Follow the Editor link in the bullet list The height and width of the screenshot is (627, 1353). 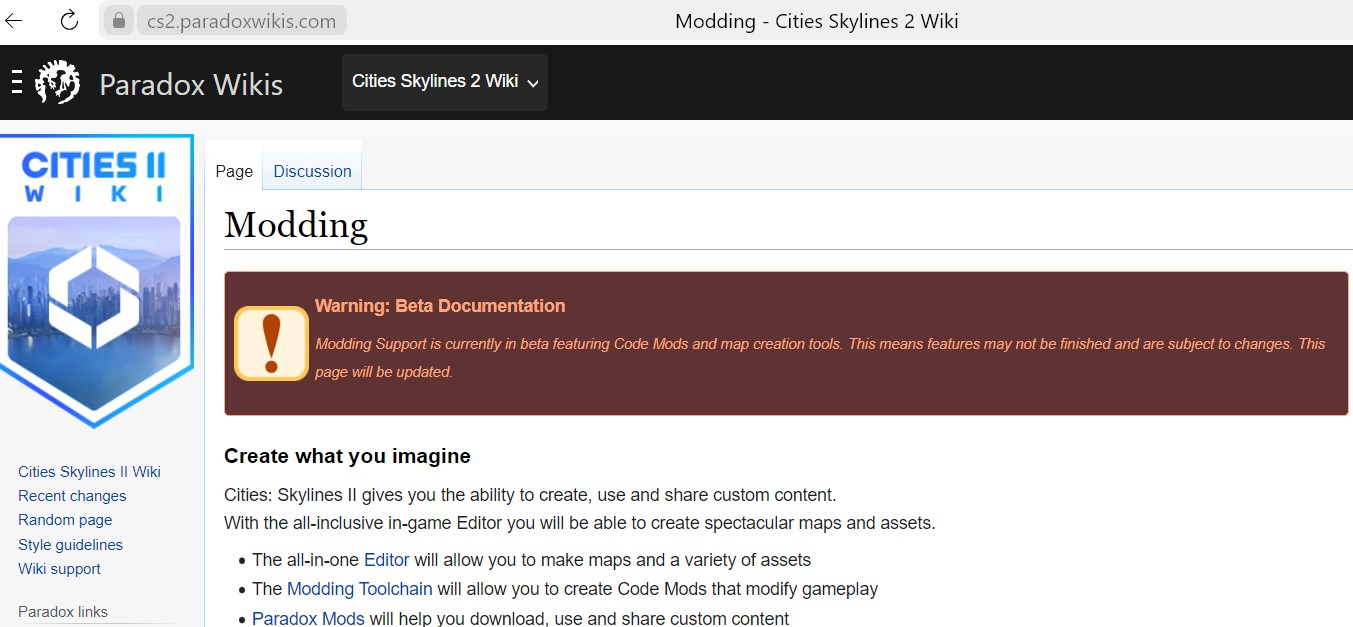click(386, 560)
